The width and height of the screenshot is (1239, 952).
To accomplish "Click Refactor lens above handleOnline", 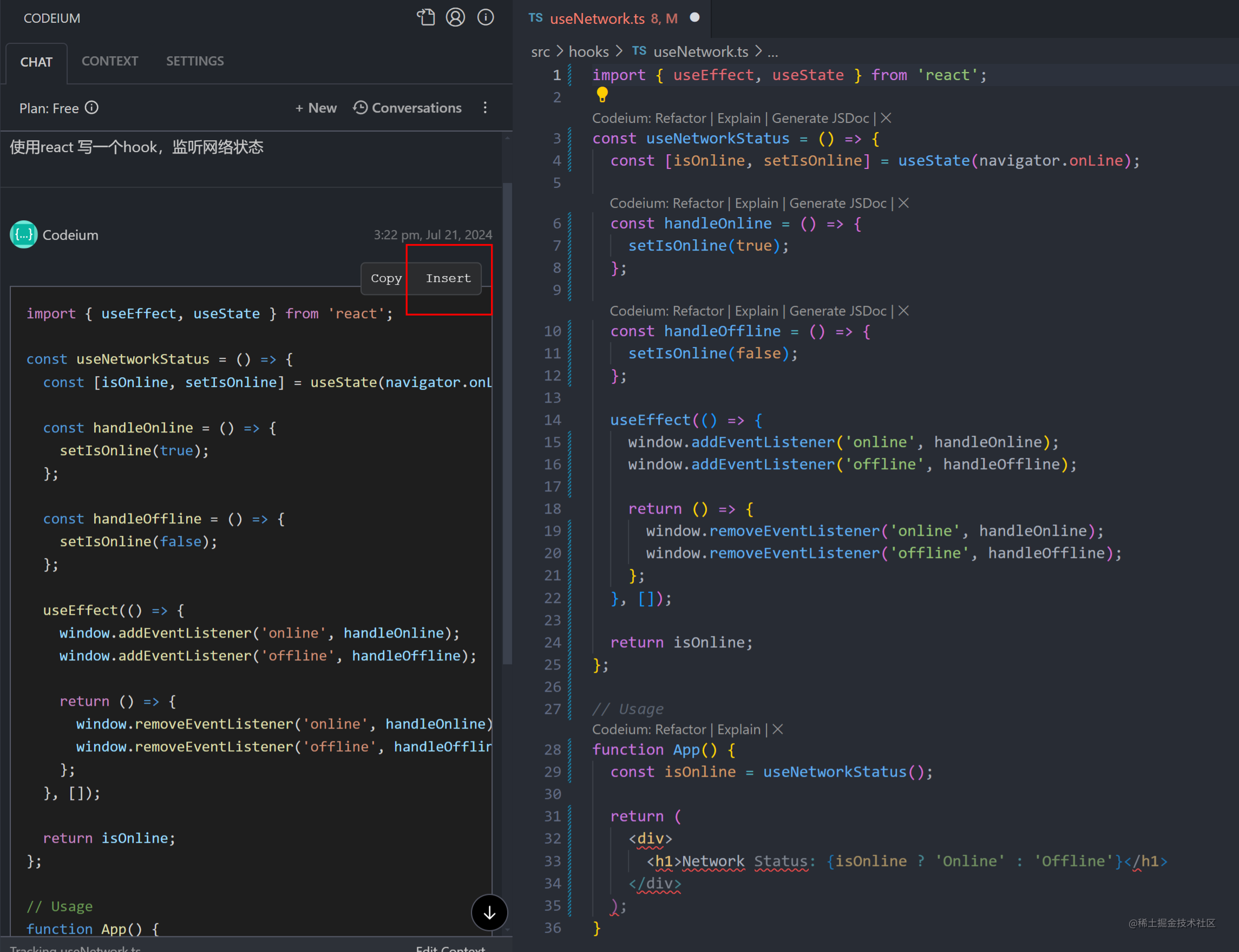I will pyautogui.click(x=698, y=203).
